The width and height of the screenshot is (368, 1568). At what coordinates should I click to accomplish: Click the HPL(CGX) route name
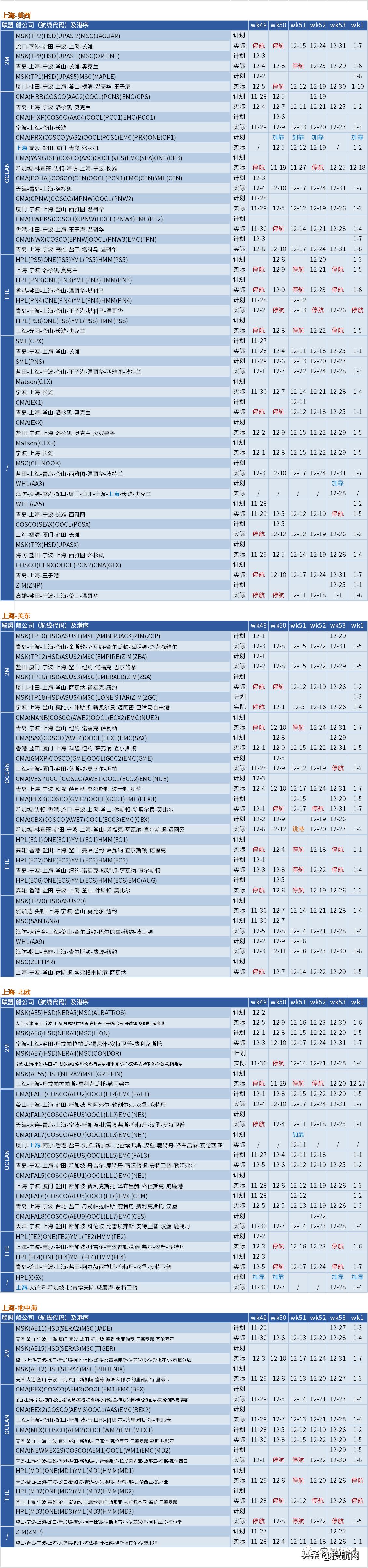click(30, 1277)
